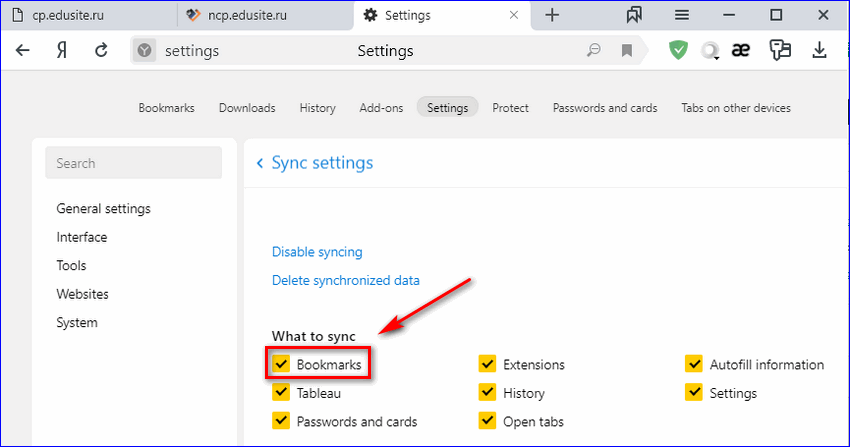Switch to the History tab
Image resolution: width=850 pixels, height=447 pixels.
pos(317,108)
